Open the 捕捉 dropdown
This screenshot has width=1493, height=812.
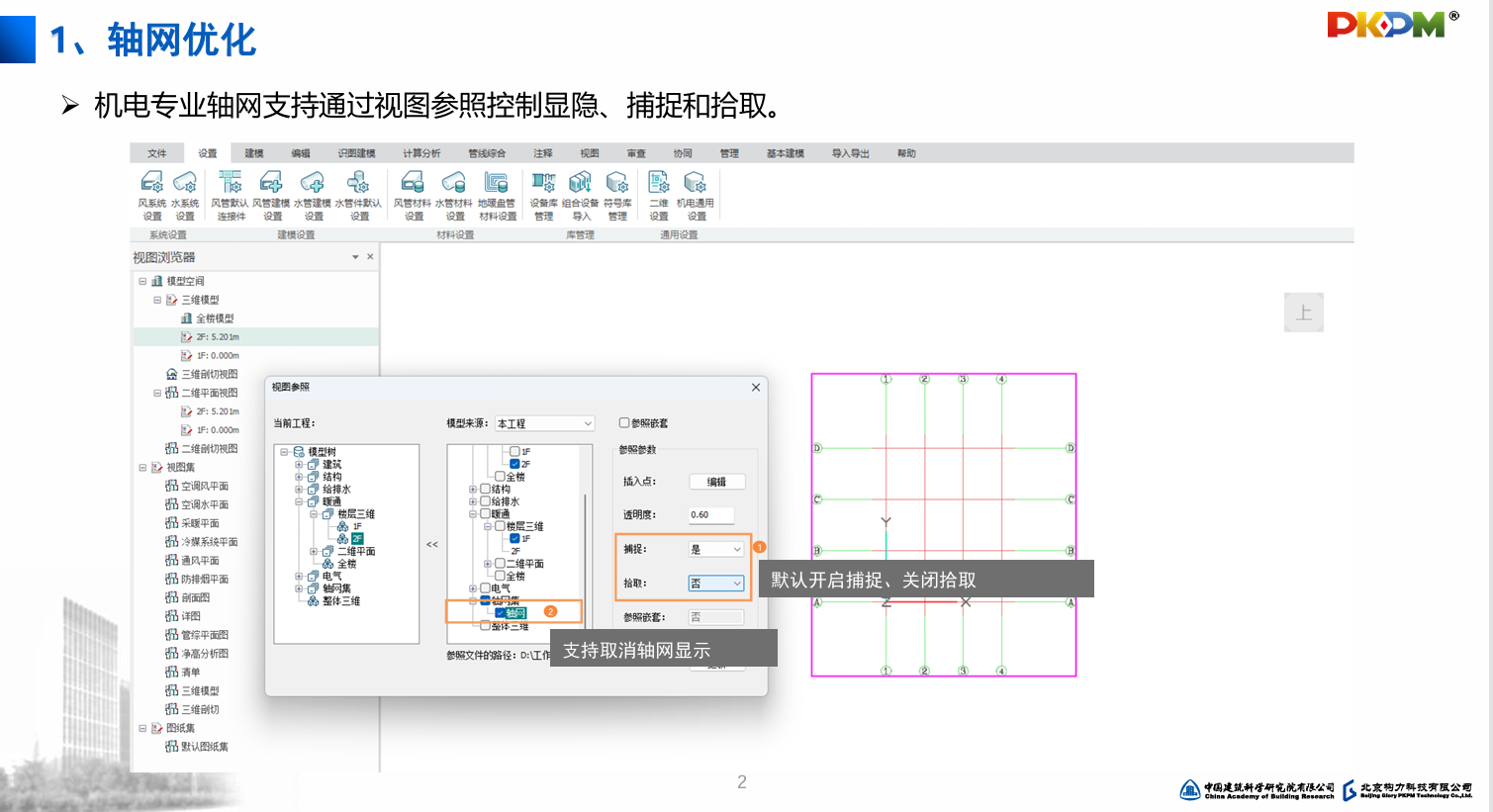715,549
